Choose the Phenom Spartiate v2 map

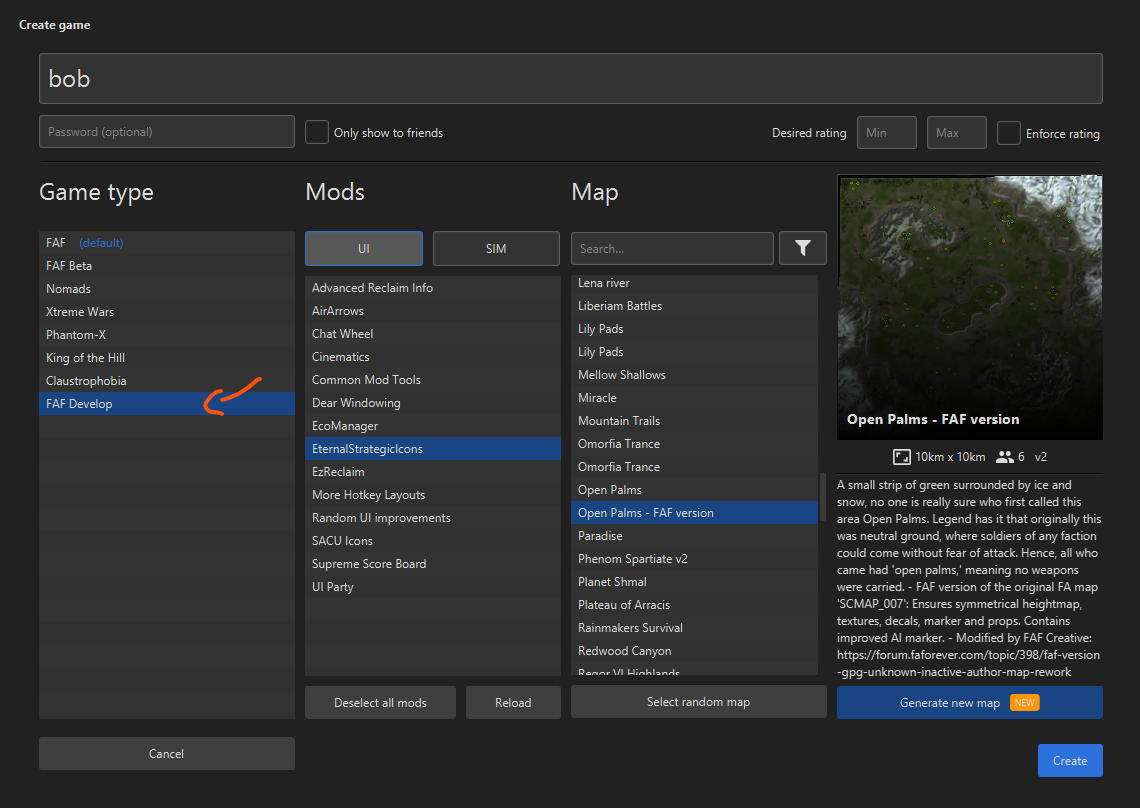click(694, 559)
